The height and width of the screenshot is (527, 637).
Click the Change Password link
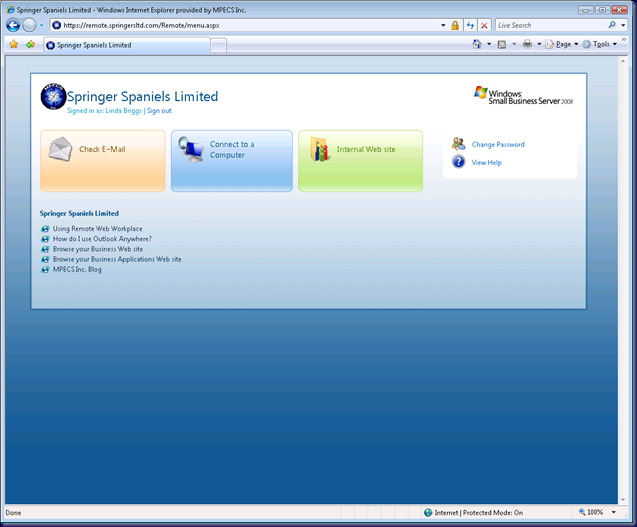click(498, 144)
